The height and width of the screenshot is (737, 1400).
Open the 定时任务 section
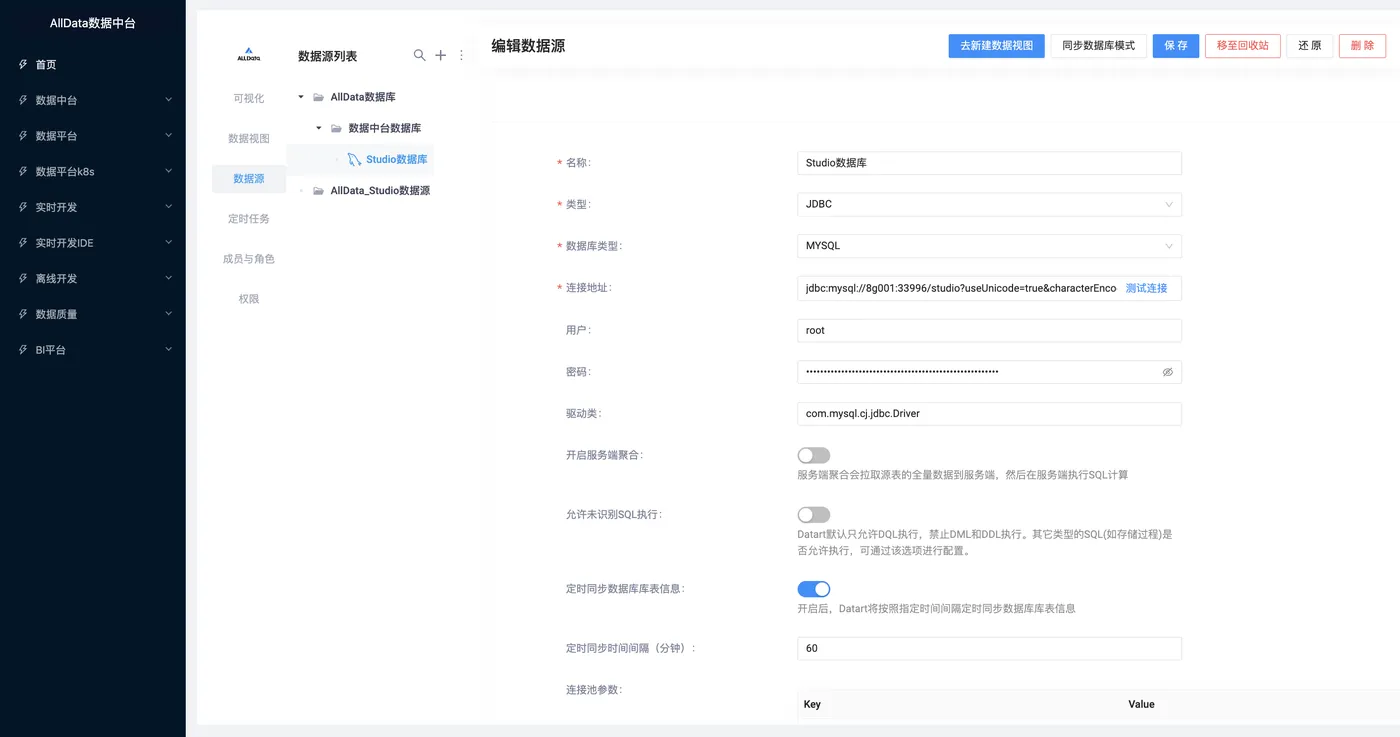[x=249, y=218]
